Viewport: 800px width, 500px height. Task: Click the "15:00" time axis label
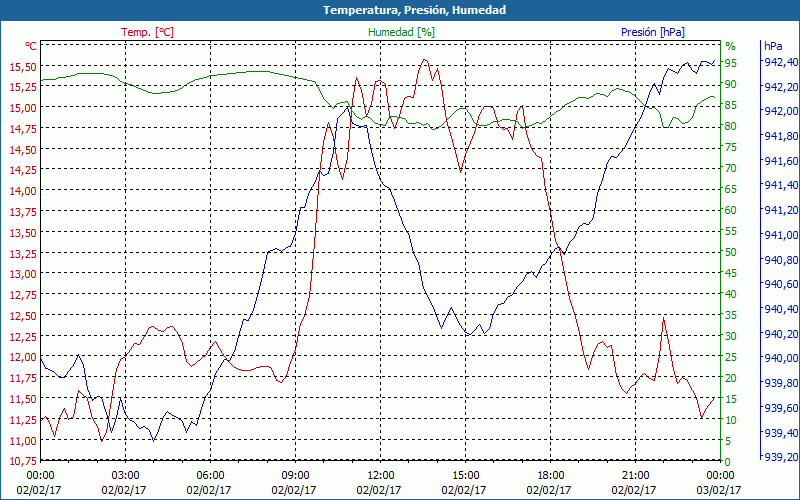point(465,476)
